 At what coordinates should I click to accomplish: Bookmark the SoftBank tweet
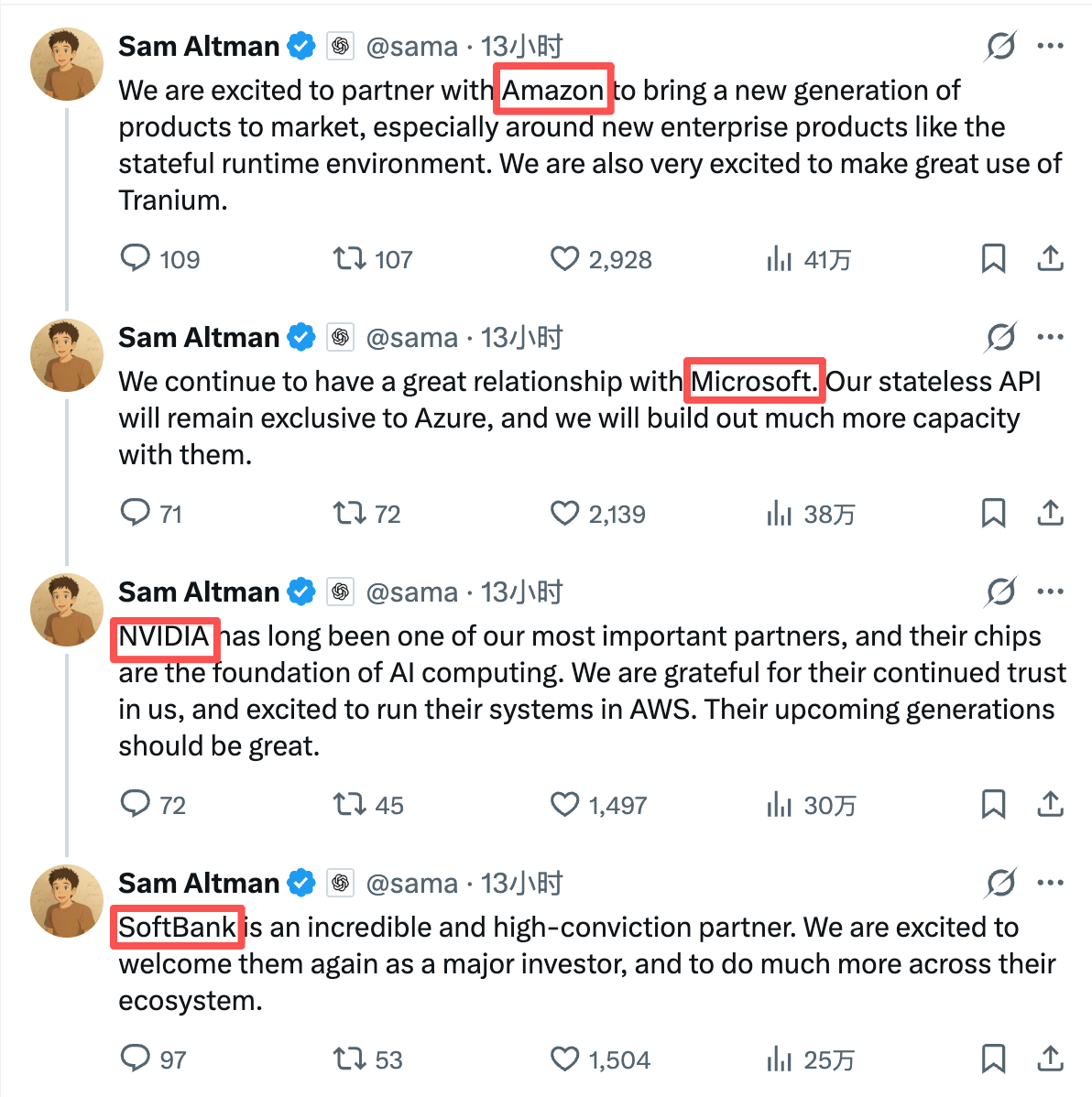(993, 1059)
